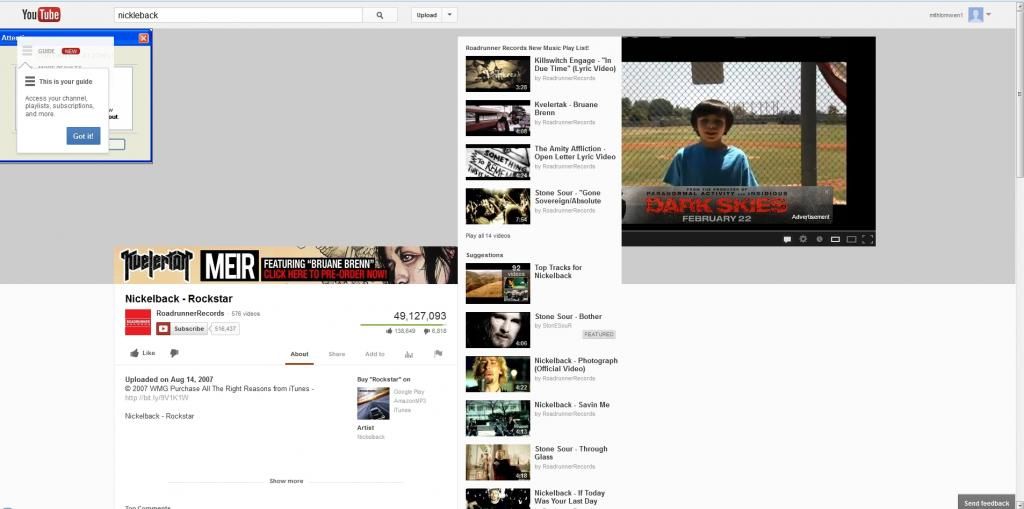This screenshot has height=509, width=1024.
Task: Open the YouTube home logo
Action: pos(41,14)
